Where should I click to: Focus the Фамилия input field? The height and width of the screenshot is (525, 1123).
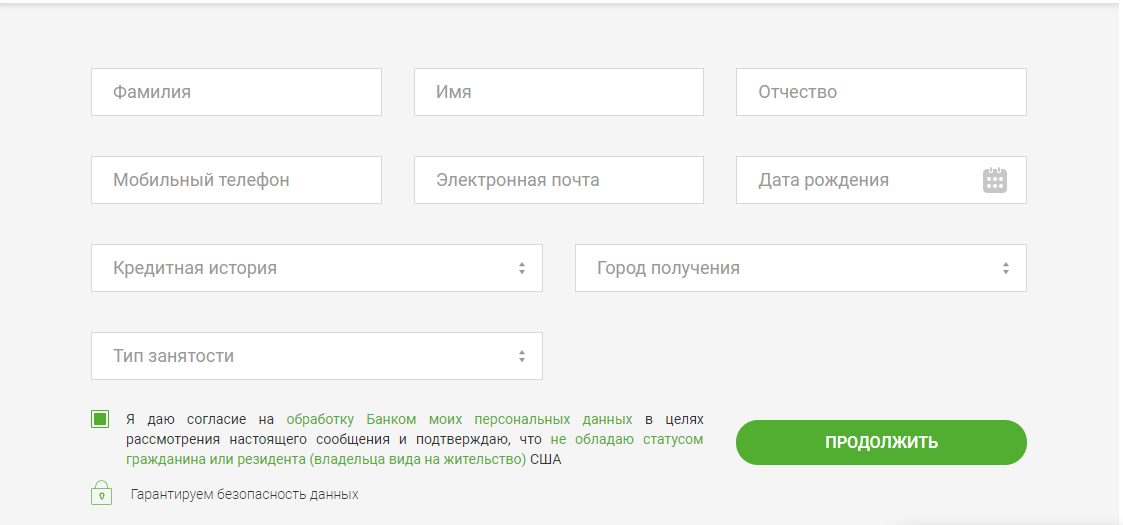[236, 92]
